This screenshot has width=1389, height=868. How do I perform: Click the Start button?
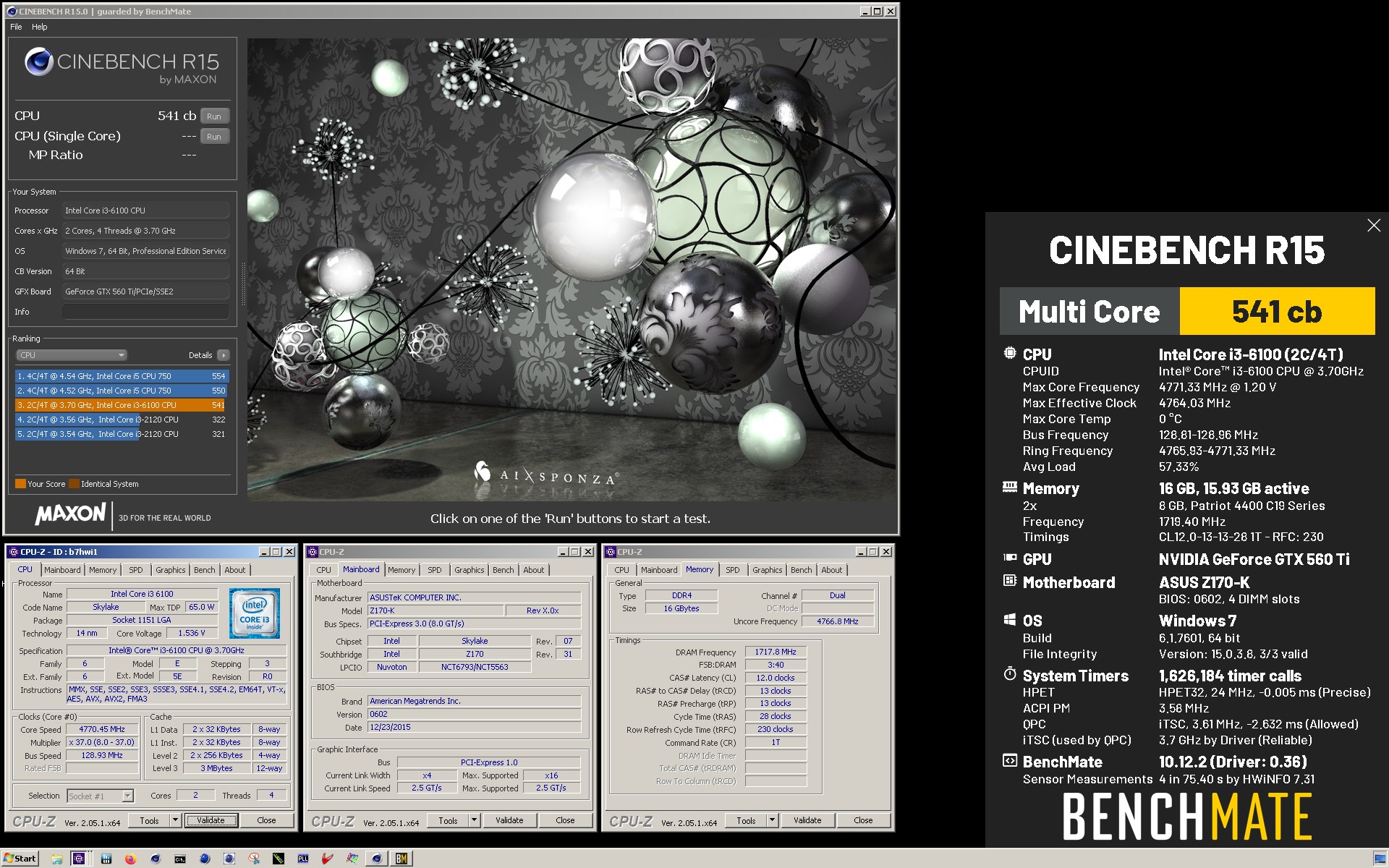20,859
